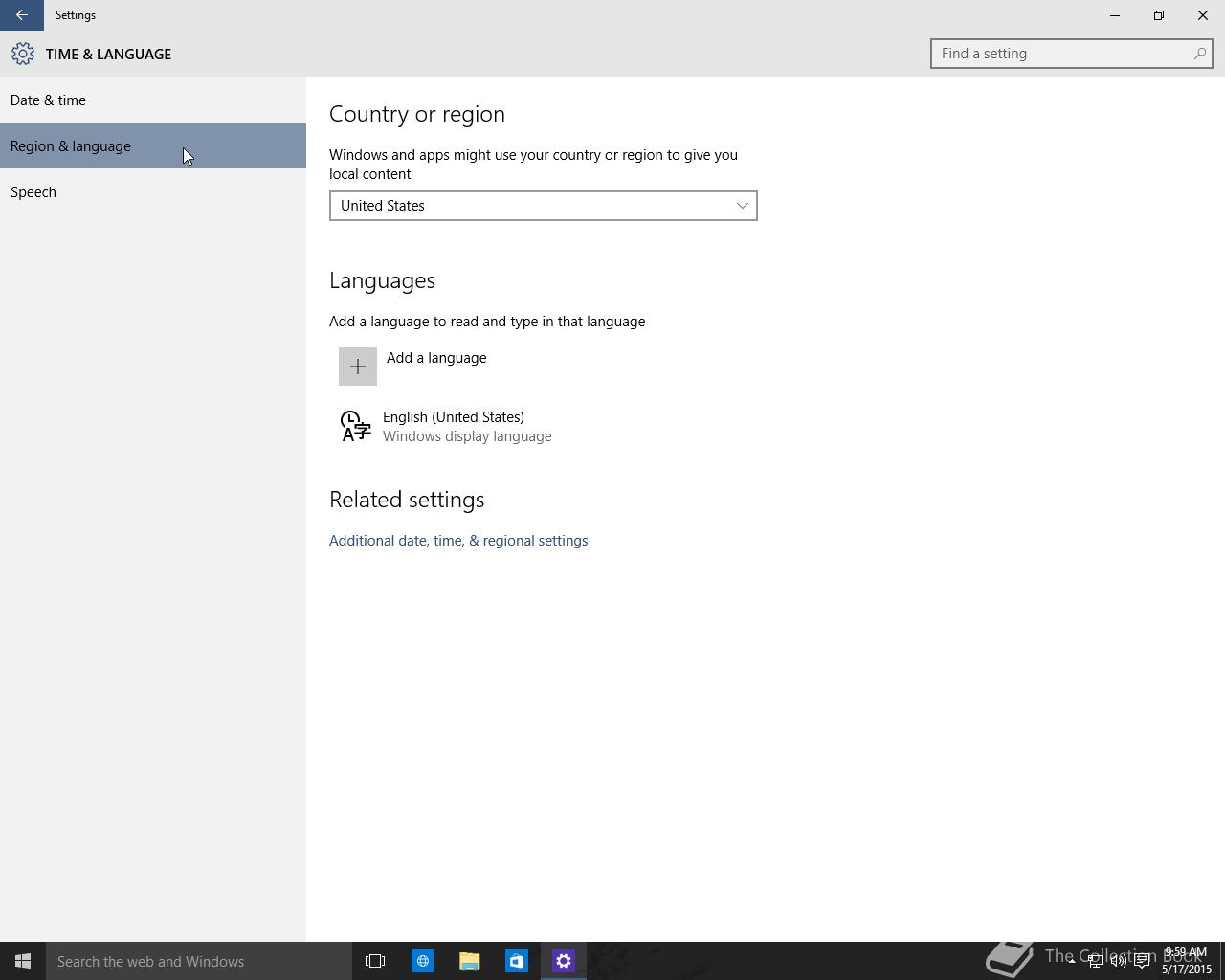The width and height of the screenshot is (1225, 980).
Task: Open the Date & time section
Action: [x=153, y=100]
